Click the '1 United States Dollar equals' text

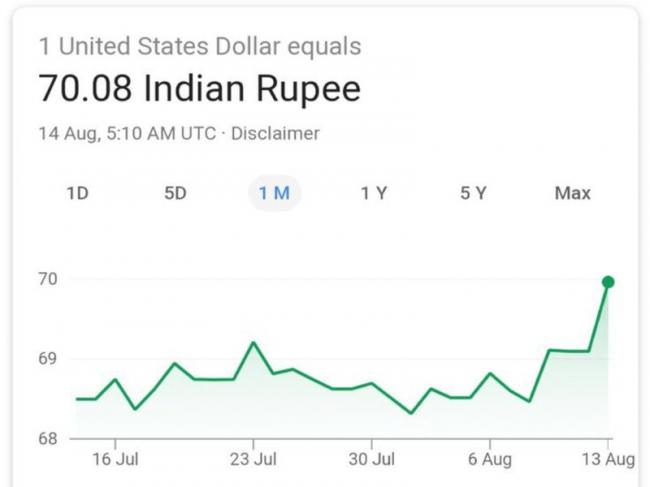click(200, 46)
